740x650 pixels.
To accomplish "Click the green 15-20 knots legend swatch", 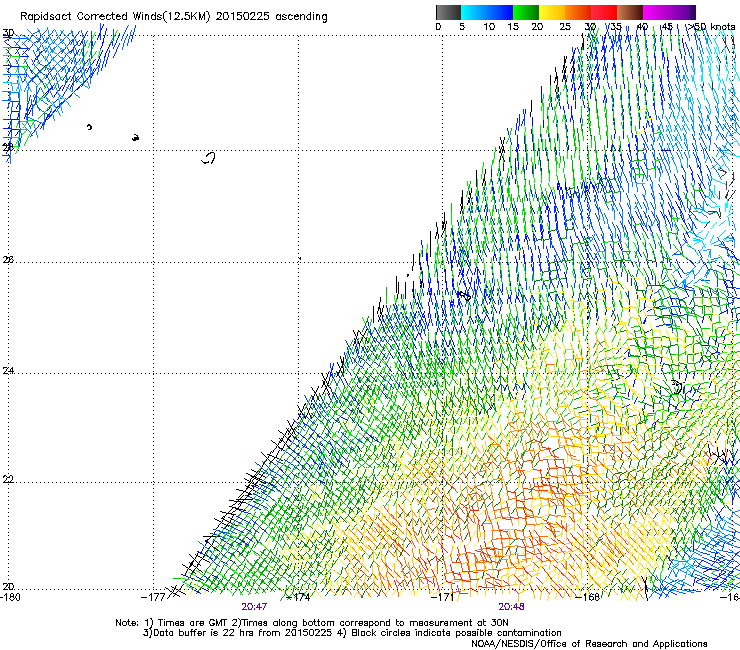I will click(x=526, y=12).
